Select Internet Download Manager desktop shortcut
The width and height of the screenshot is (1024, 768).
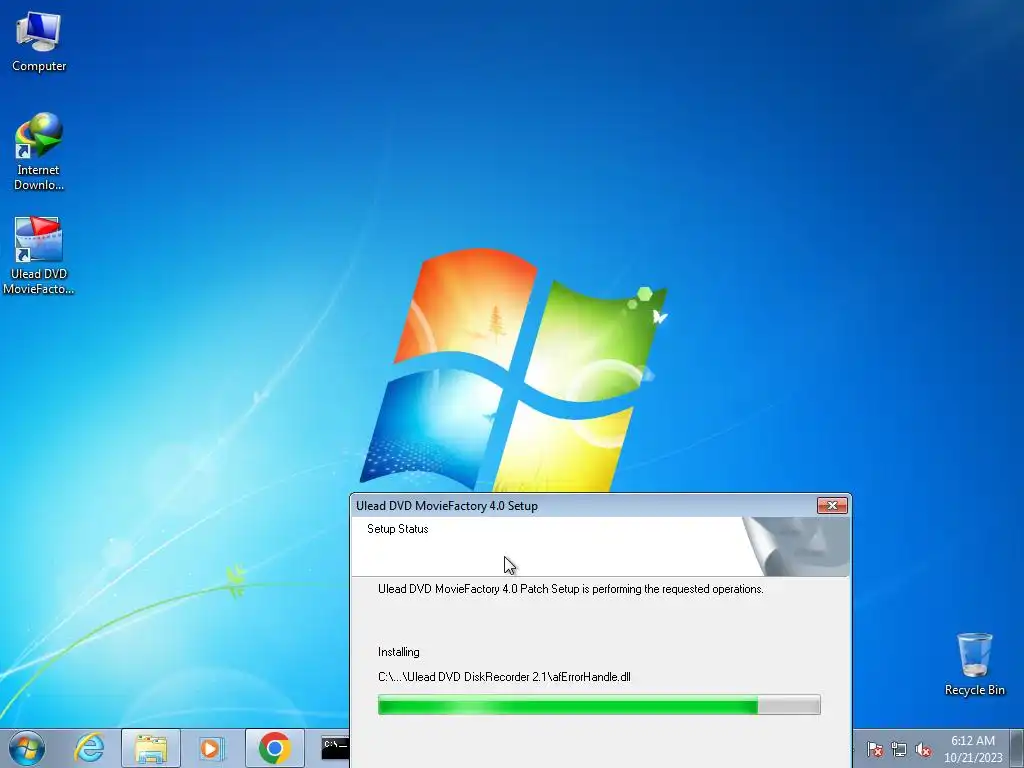pyautogui.click(x=39, y=152)
